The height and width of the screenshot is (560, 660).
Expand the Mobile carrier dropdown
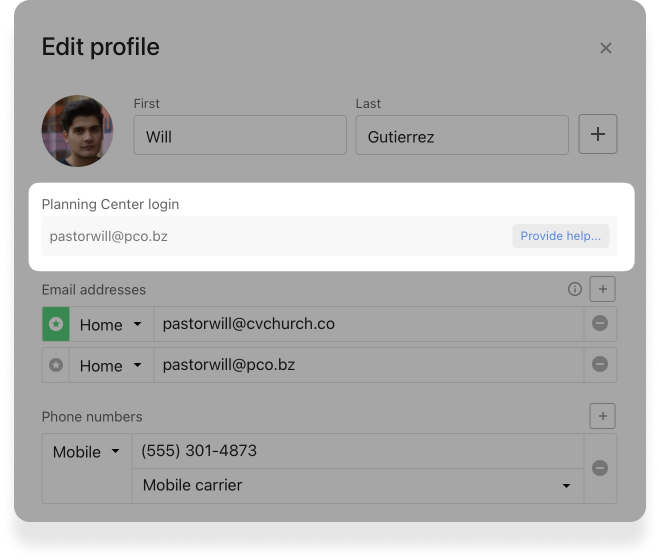[357, 486]
